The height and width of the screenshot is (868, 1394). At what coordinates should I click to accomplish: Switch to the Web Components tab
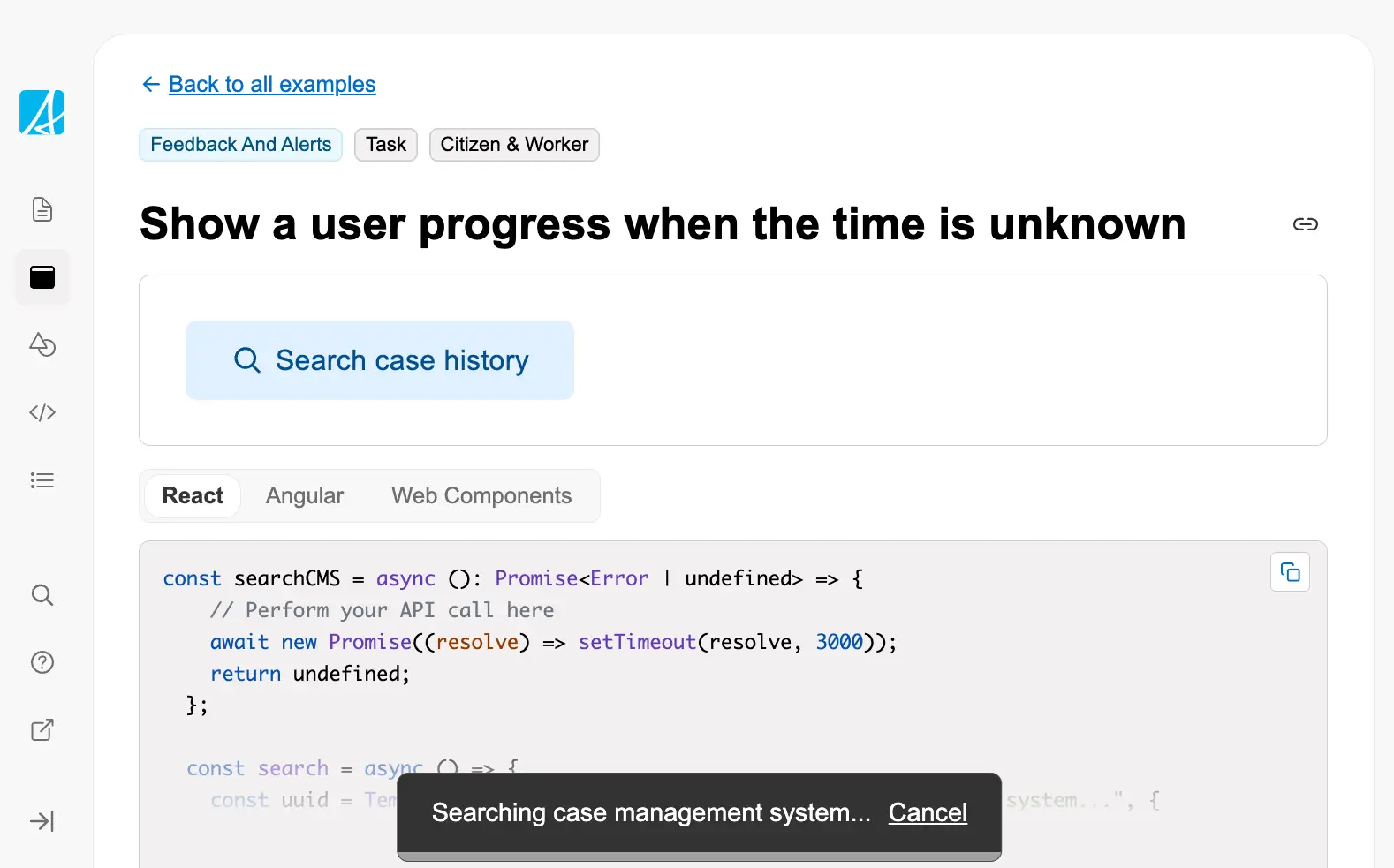(481, 496)
